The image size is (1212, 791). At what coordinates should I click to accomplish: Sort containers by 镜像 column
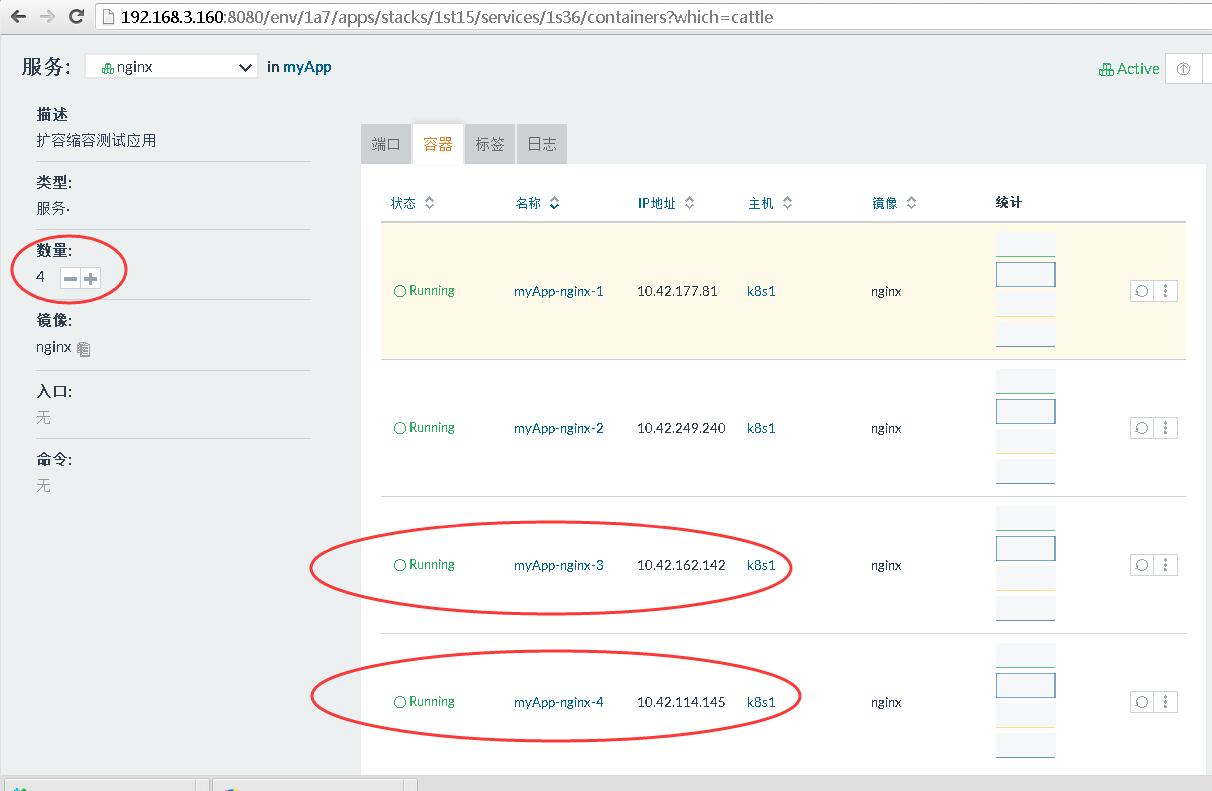click(894, 203)
